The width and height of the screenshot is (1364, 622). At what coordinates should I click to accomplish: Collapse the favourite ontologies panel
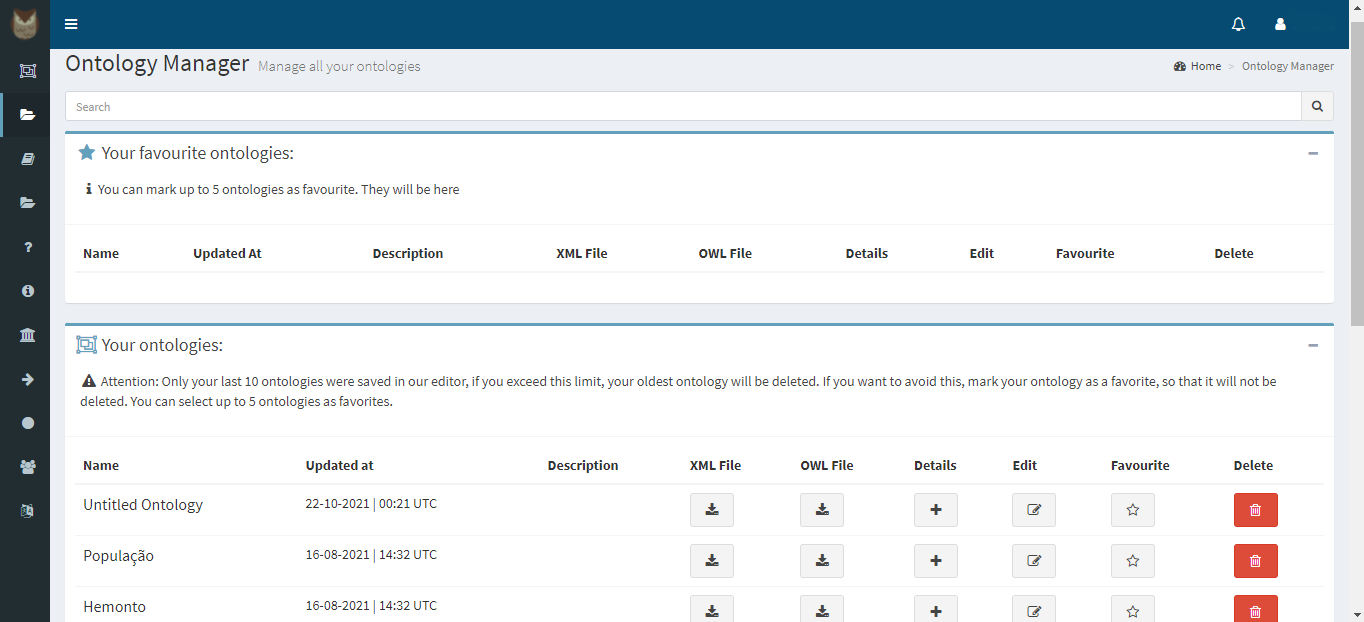point(1313,153)
